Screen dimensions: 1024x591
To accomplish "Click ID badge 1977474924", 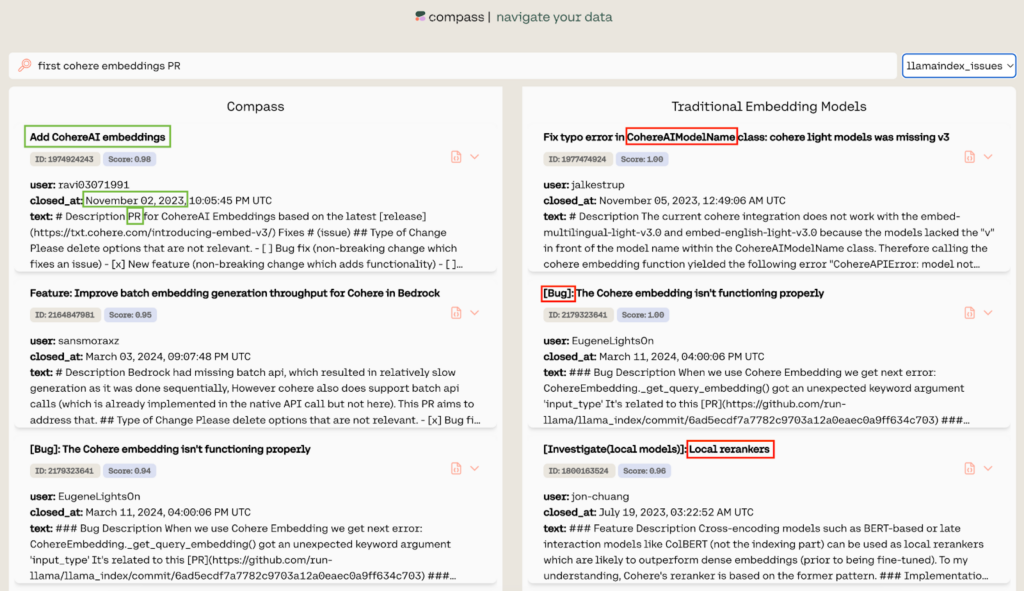I will (577, 159).
